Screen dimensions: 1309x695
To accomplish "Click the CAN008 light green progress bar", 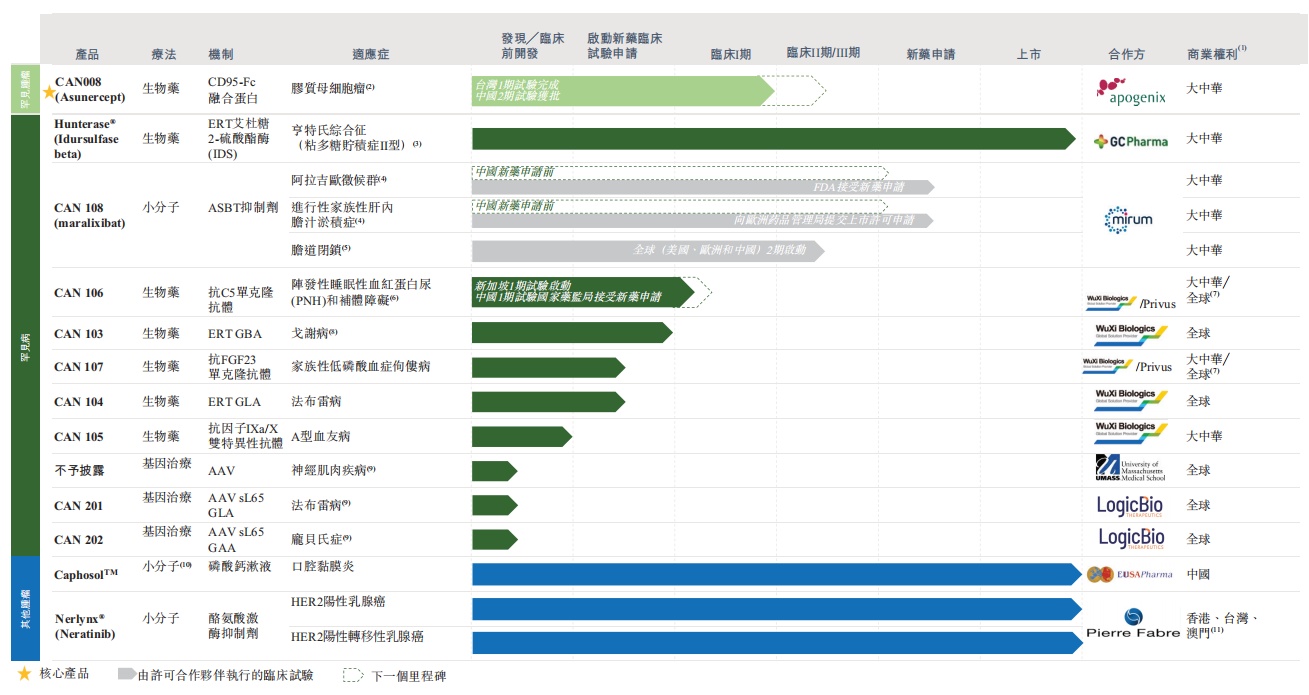I will [623, 90].
